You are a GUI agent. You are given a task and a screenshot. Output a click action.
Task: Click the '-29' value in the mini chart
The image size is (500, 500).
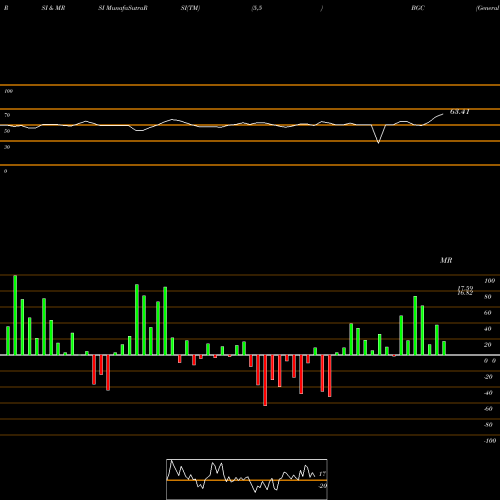[x=322, y=486]
